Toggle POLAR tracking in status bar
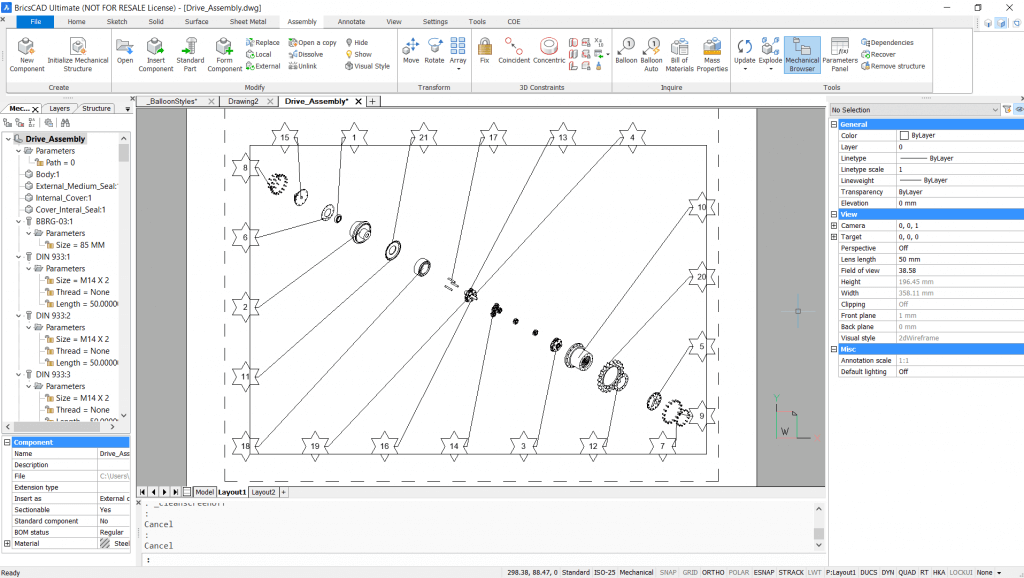Screen dimensions: 1024x578 point(739,572)
